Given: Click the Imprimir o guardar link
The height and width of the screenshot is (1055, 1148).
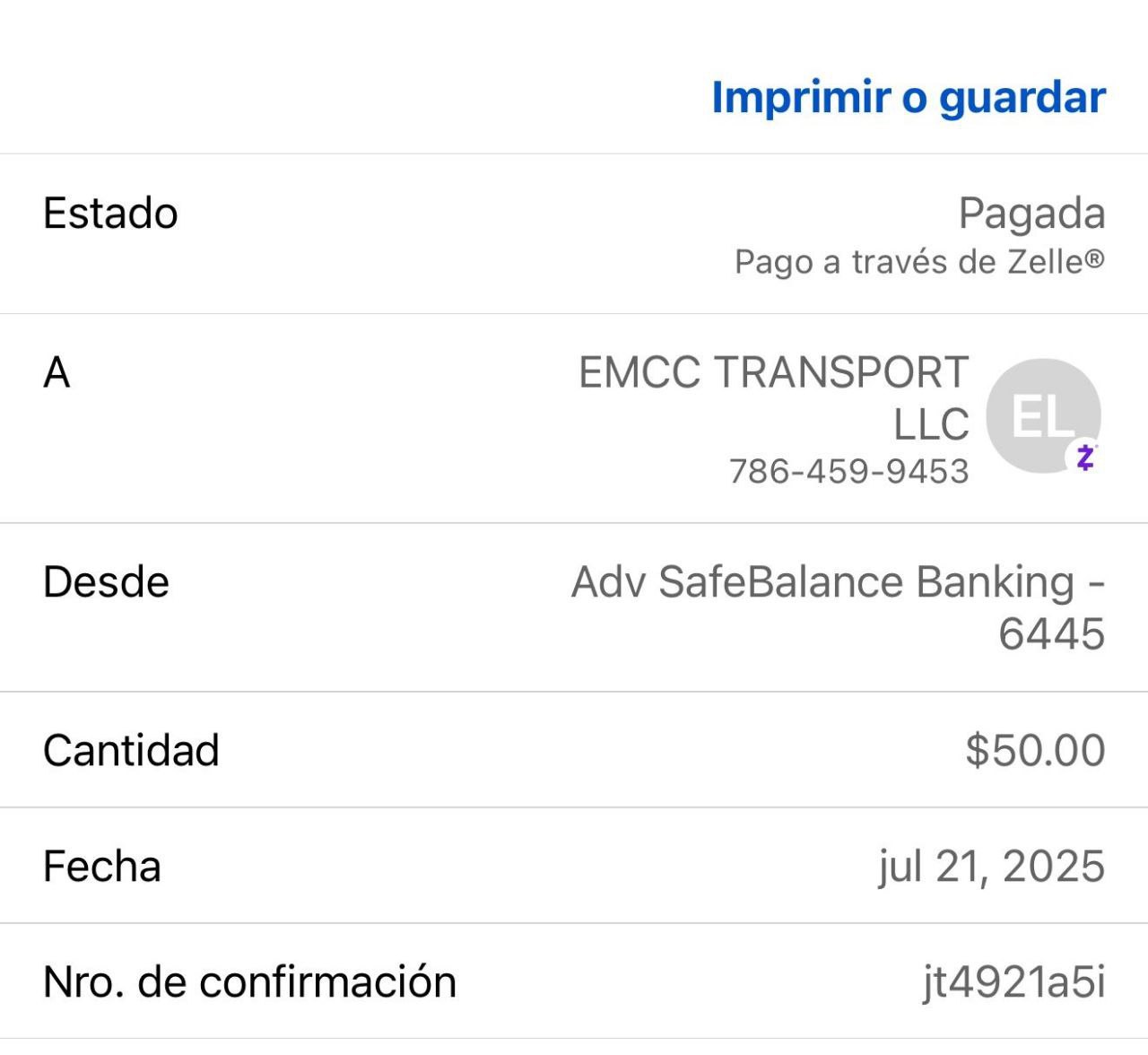Looking at the screenshot, I should pyautogui.click(x=908, y=97).
